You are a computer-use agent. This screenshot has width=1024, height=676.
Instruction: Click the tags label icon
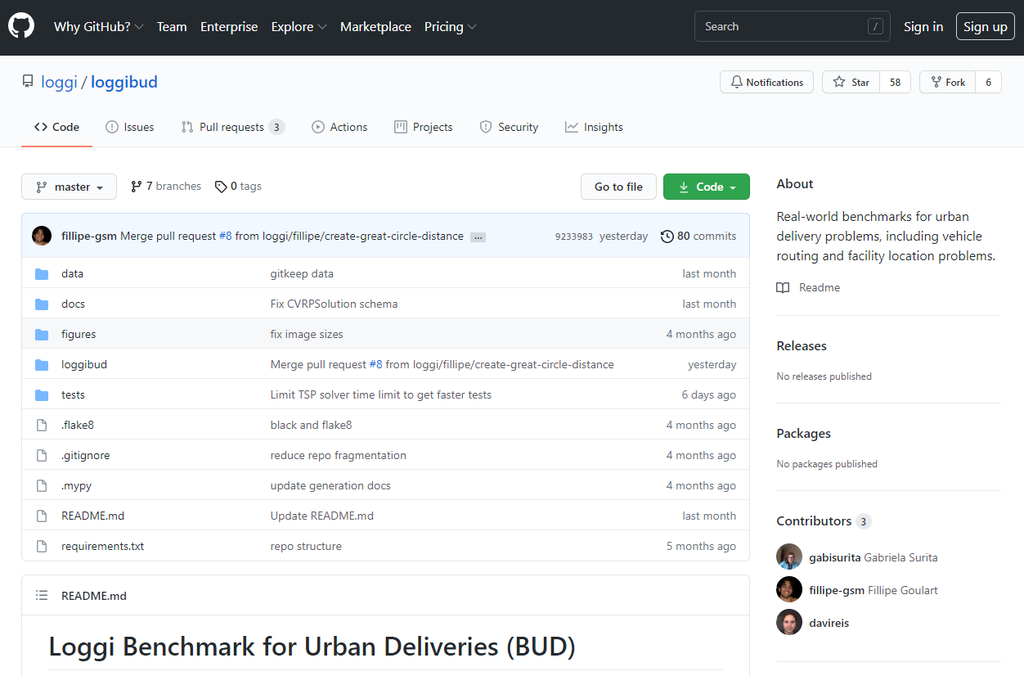click(x=221, y=187)
